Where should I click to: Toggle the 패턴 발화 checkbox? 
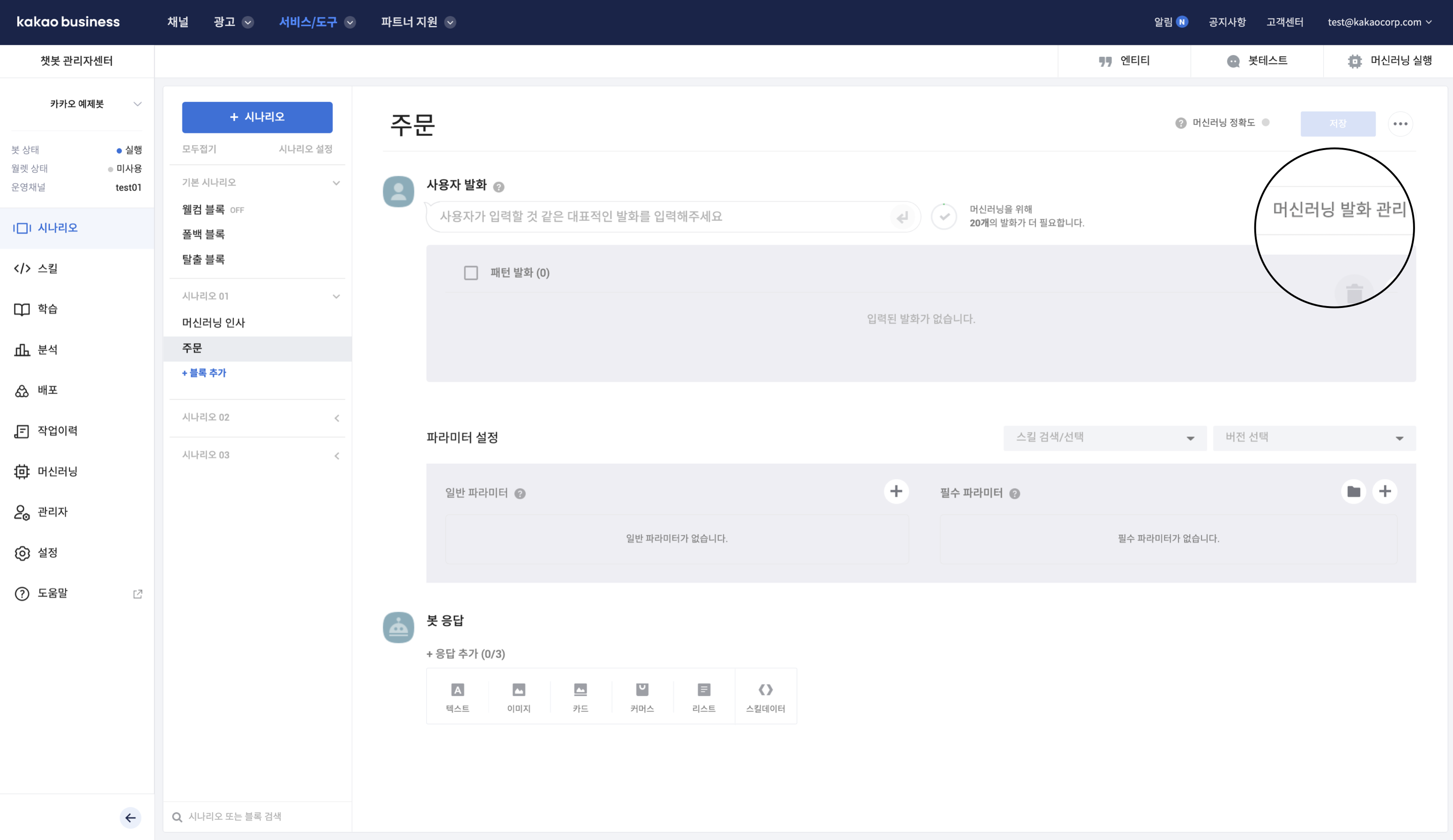click(471, 273)
